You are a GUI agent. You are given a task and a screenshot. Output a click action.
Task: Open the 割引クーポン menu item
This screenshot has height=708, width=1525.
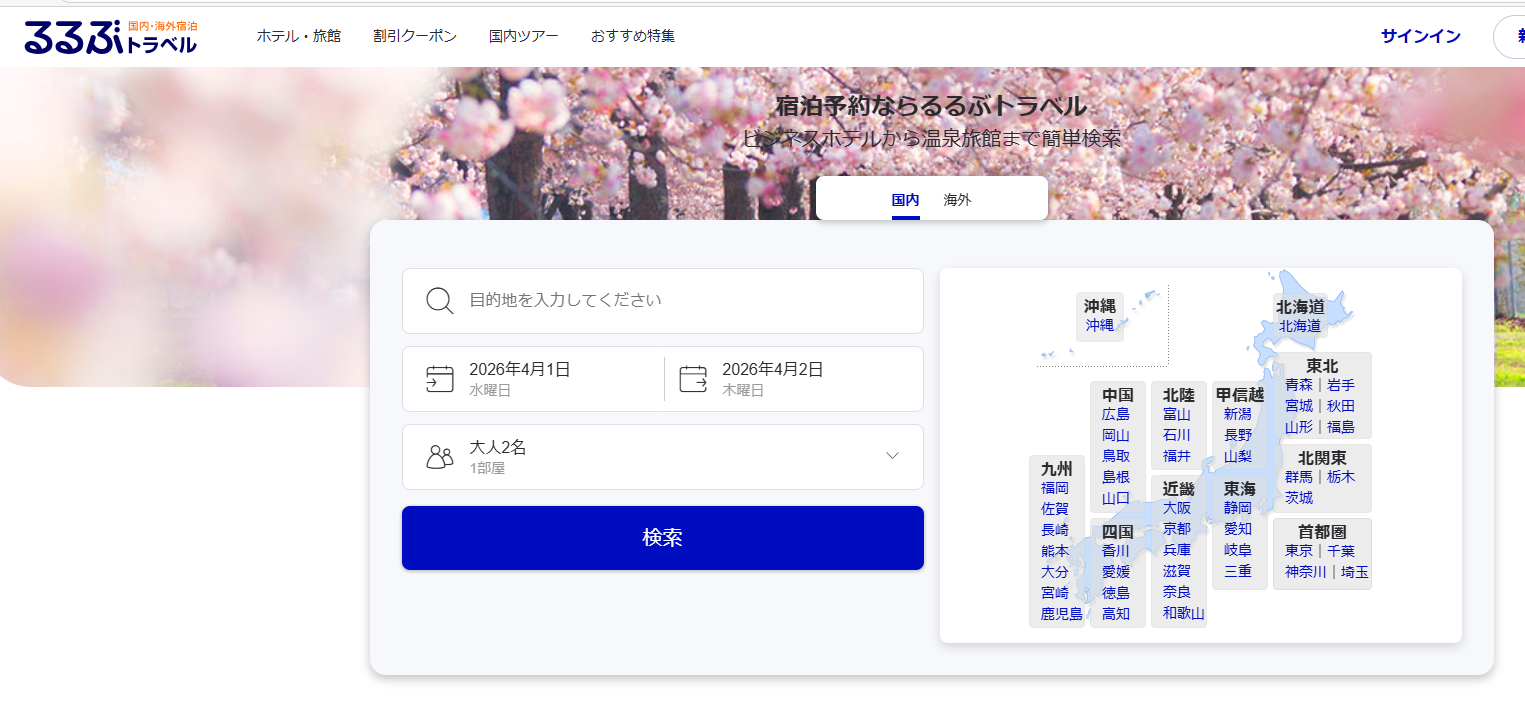(x=415, y=36)
